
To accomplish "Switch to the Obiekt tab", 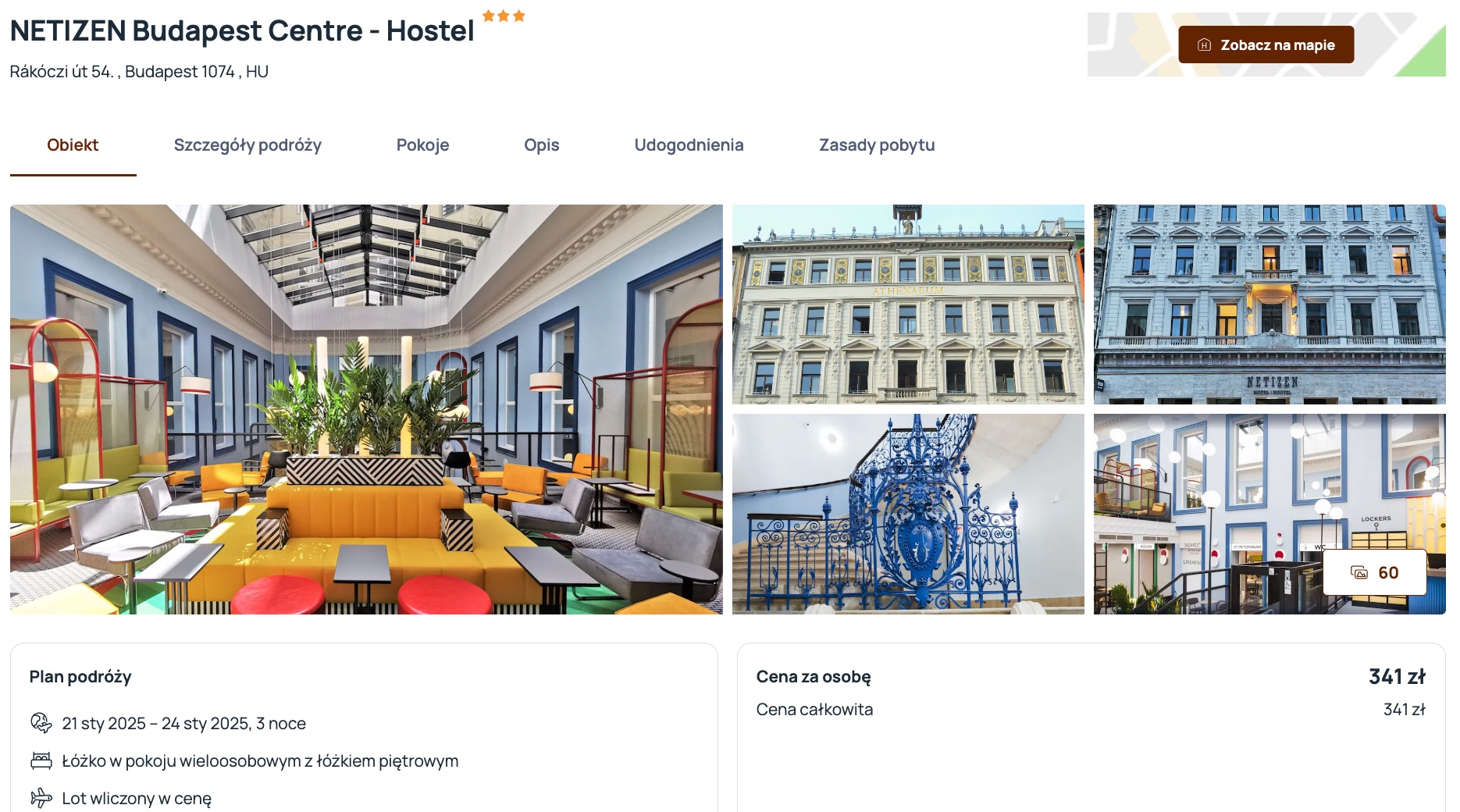I will [x=73, y=145].
